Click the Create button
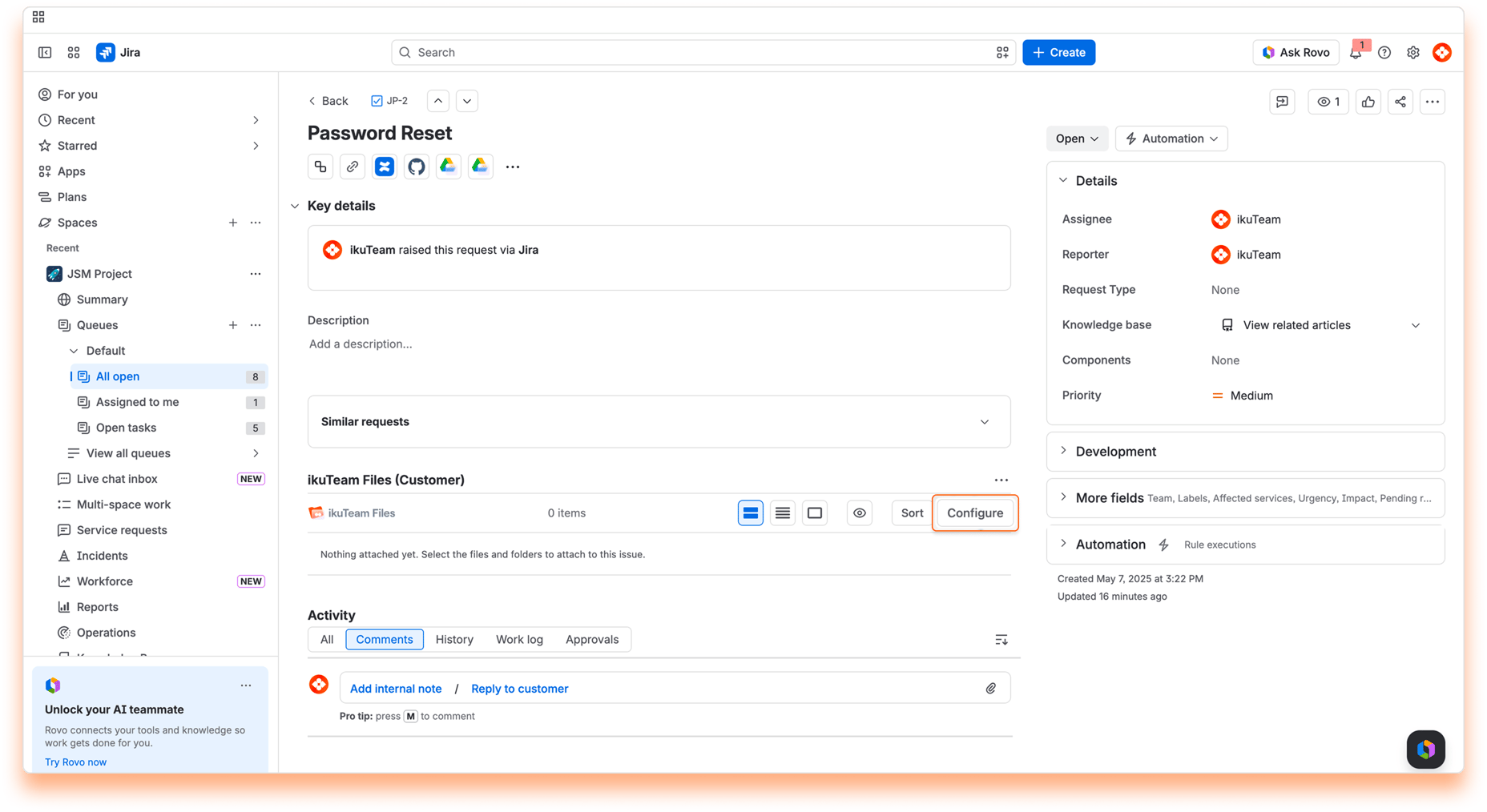This screenshot has height=812, width=1487. (x=1058, y=52)
